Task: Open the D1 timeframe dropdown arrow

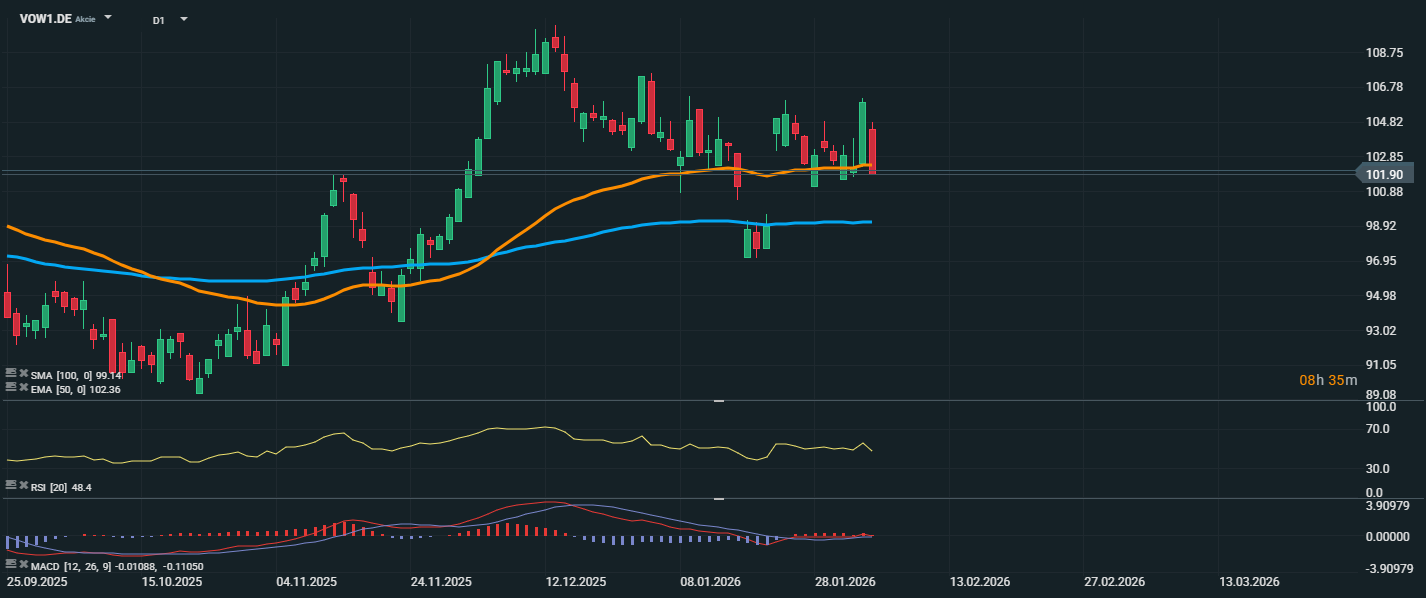Action: [183, 19]
